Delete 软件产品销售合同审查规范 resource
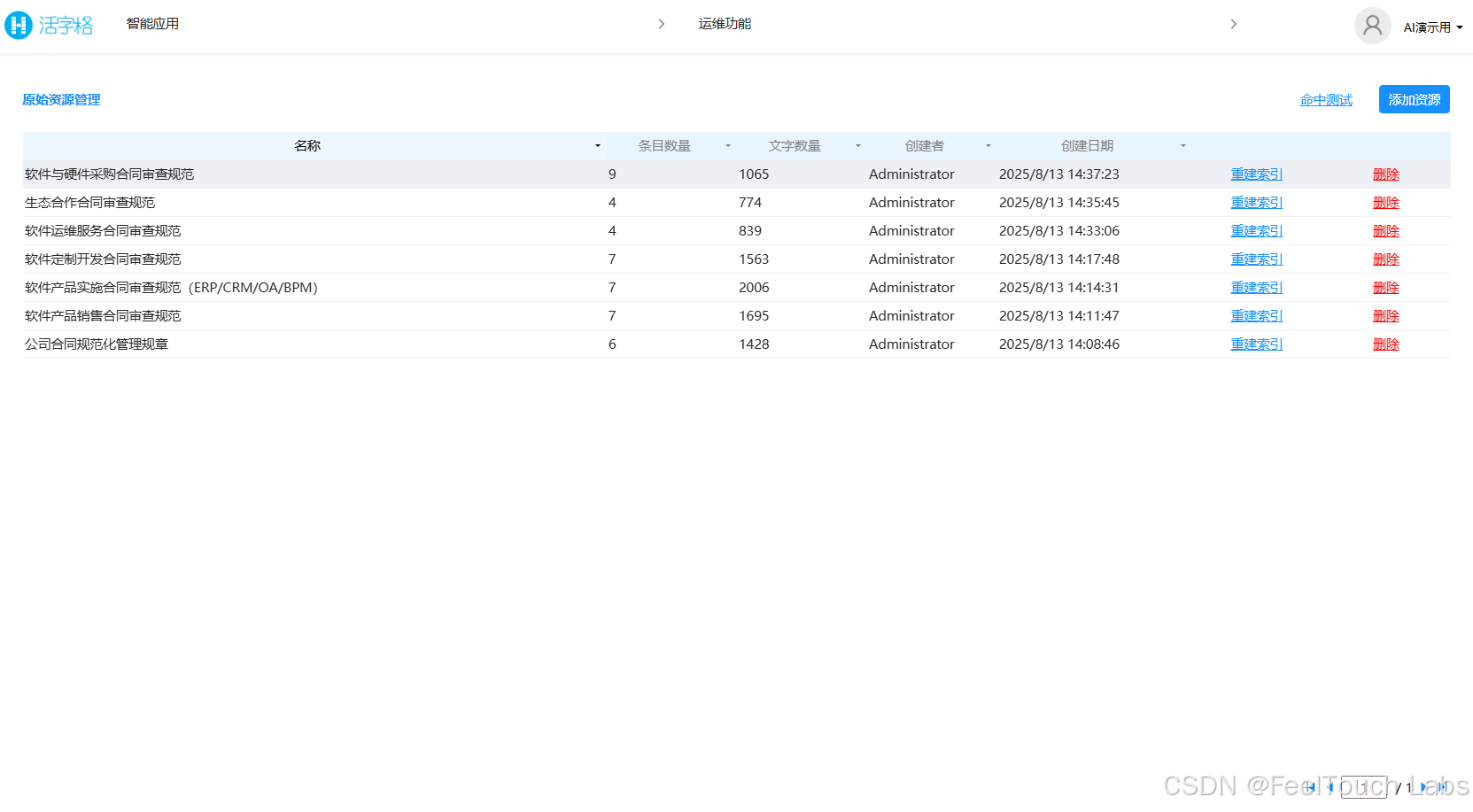Image resolution: width=1473 pixels, height=812 pixels. (1386, 316)
